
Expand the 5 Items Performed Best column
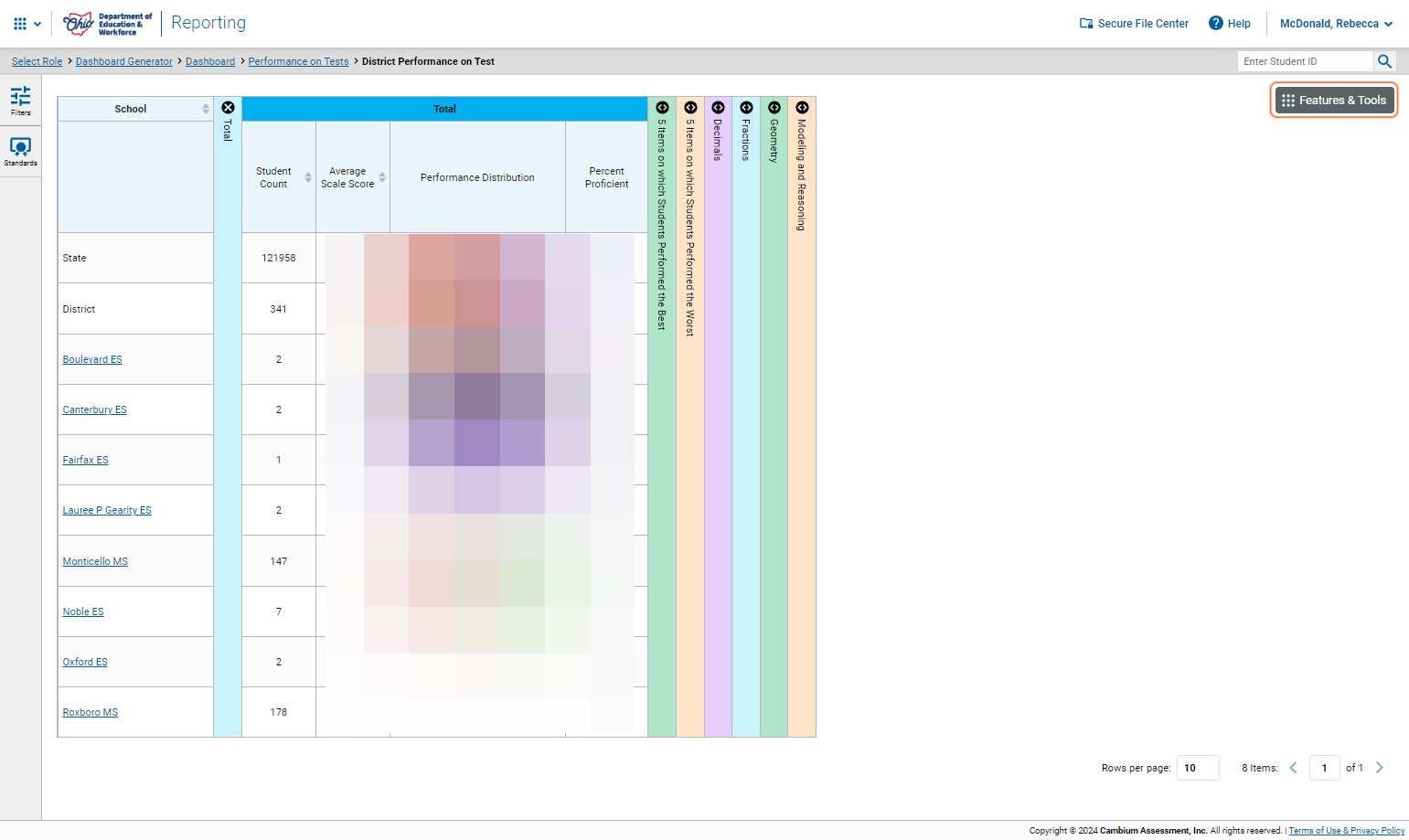pos(662,108)
